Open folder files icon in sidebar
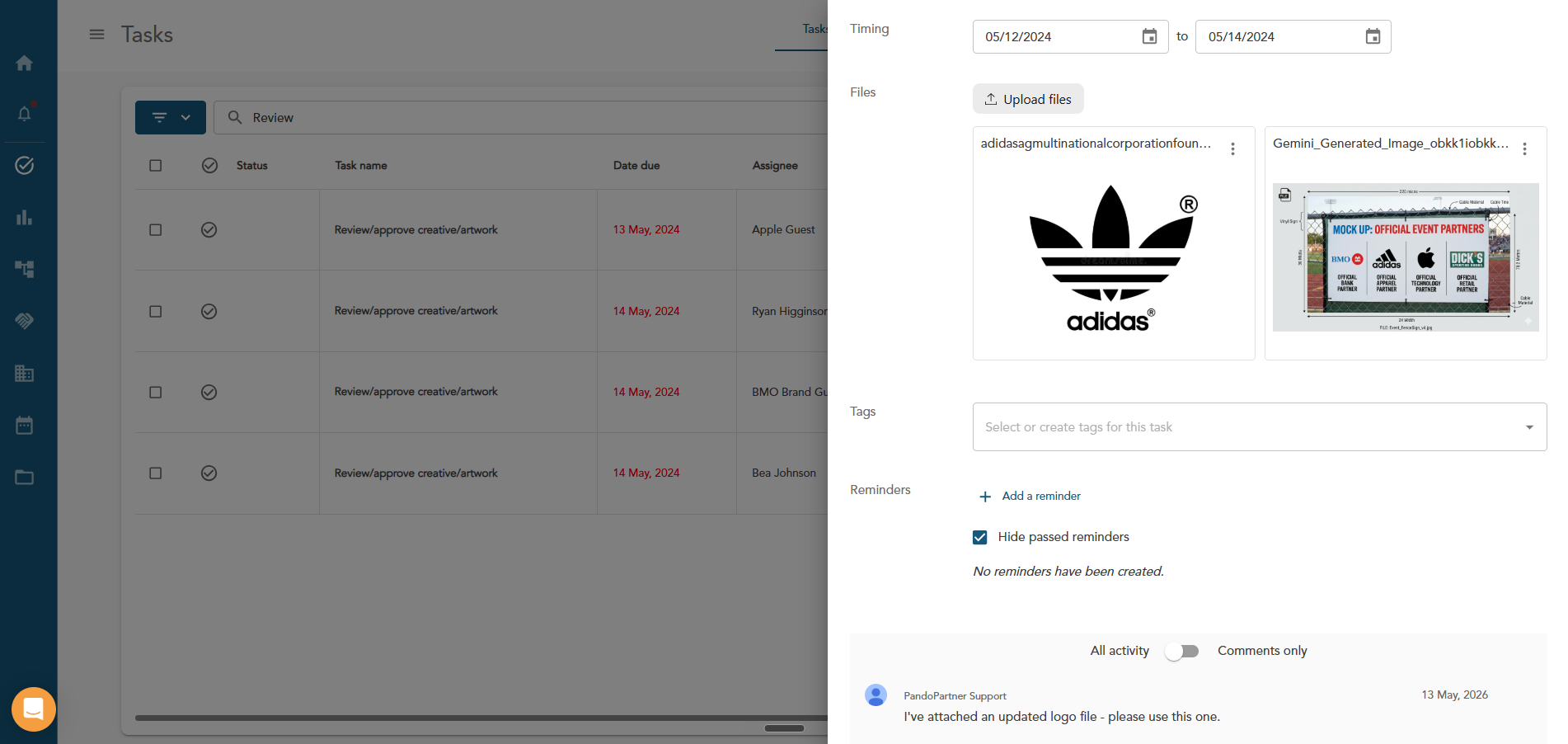This screenshot has width=1568, height=744. click(x=25, y=477)
